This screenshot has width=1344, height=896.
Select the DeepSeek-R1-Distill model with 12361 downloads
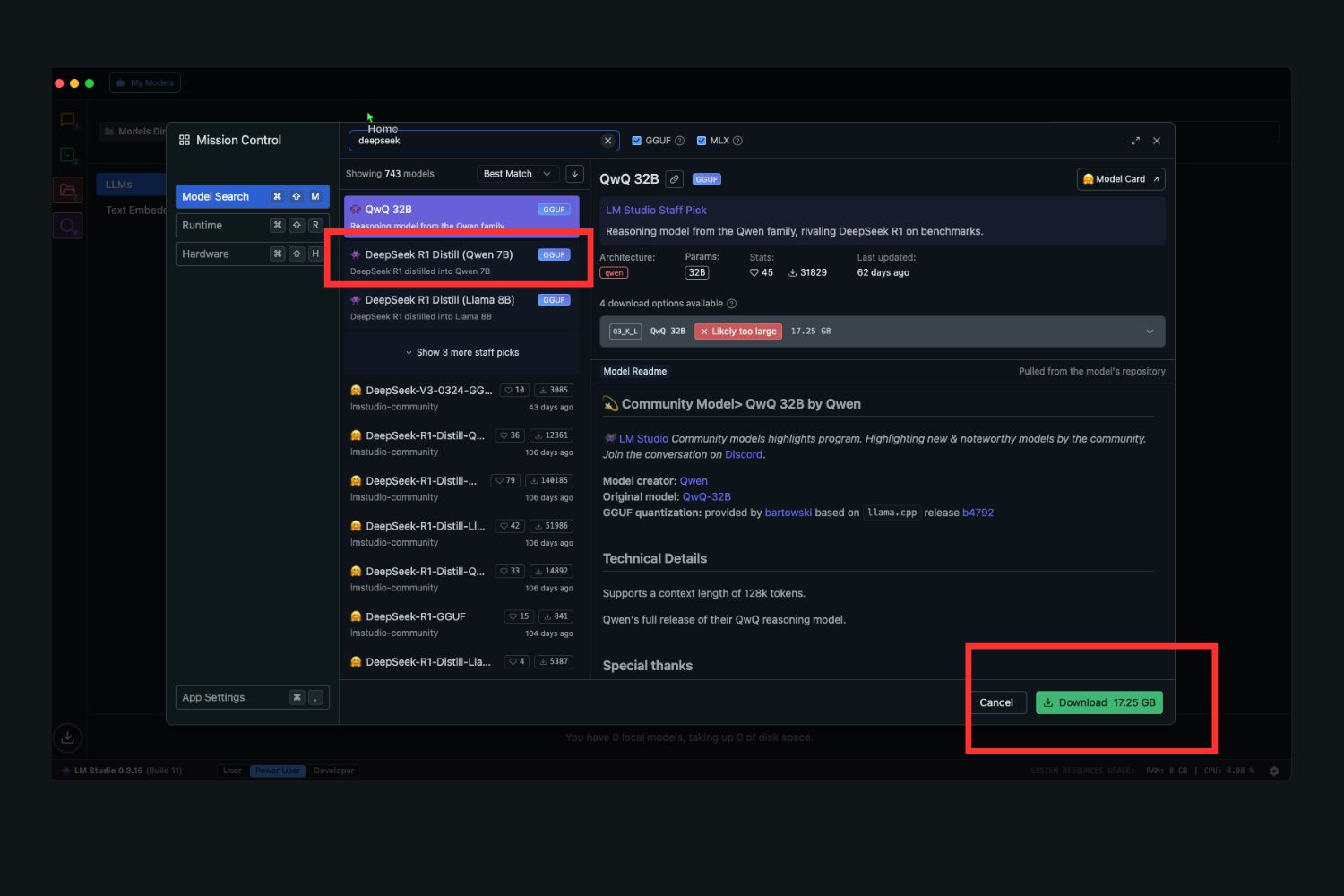(462, 444)
